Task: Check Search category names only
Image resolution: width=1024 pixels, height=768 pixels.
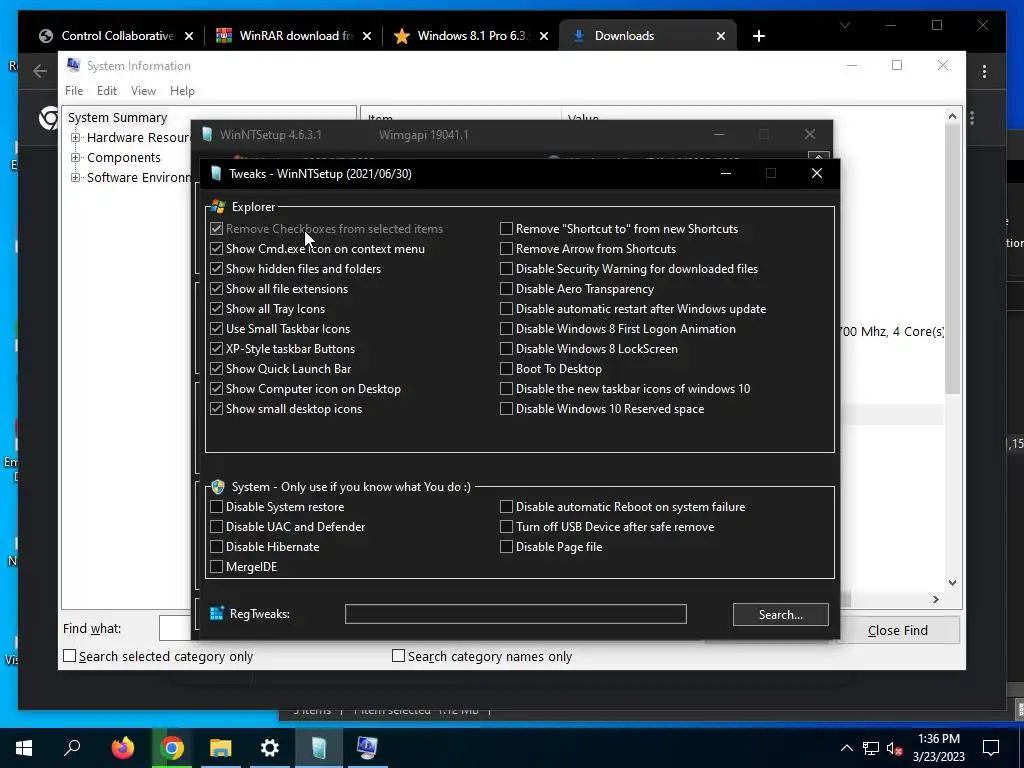Action: tap(398, 656)
